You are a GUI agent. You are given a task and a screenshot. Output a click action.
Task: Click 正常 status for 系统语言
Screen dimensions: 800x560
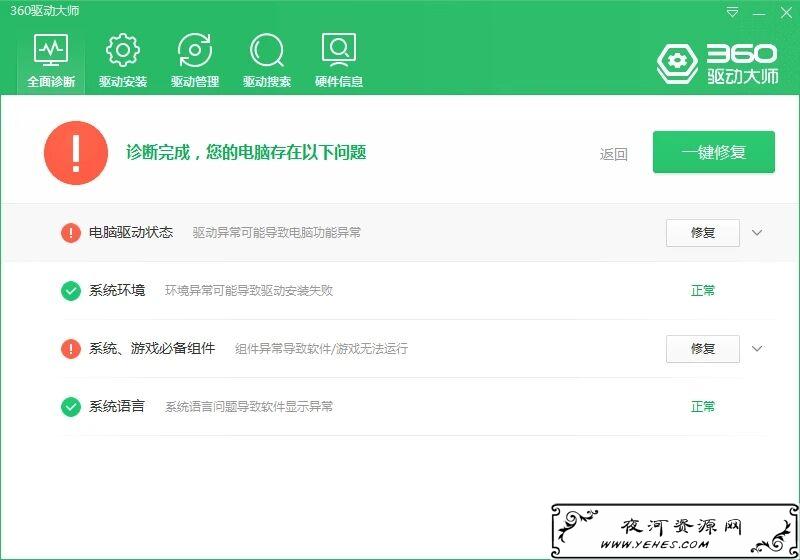pyautogui.click(x=703, y=406)
